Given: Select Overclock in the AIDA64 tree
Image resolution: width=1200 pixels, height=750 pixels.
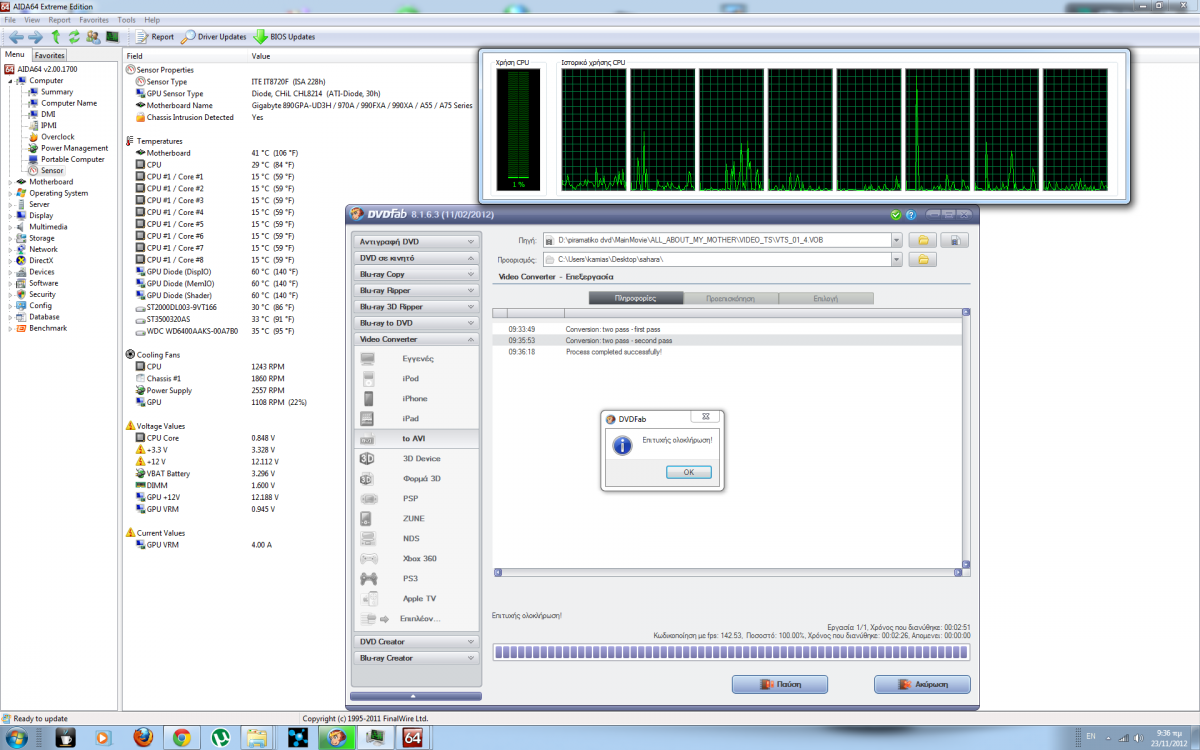Looking at the screenshot, I should (57, 137).
